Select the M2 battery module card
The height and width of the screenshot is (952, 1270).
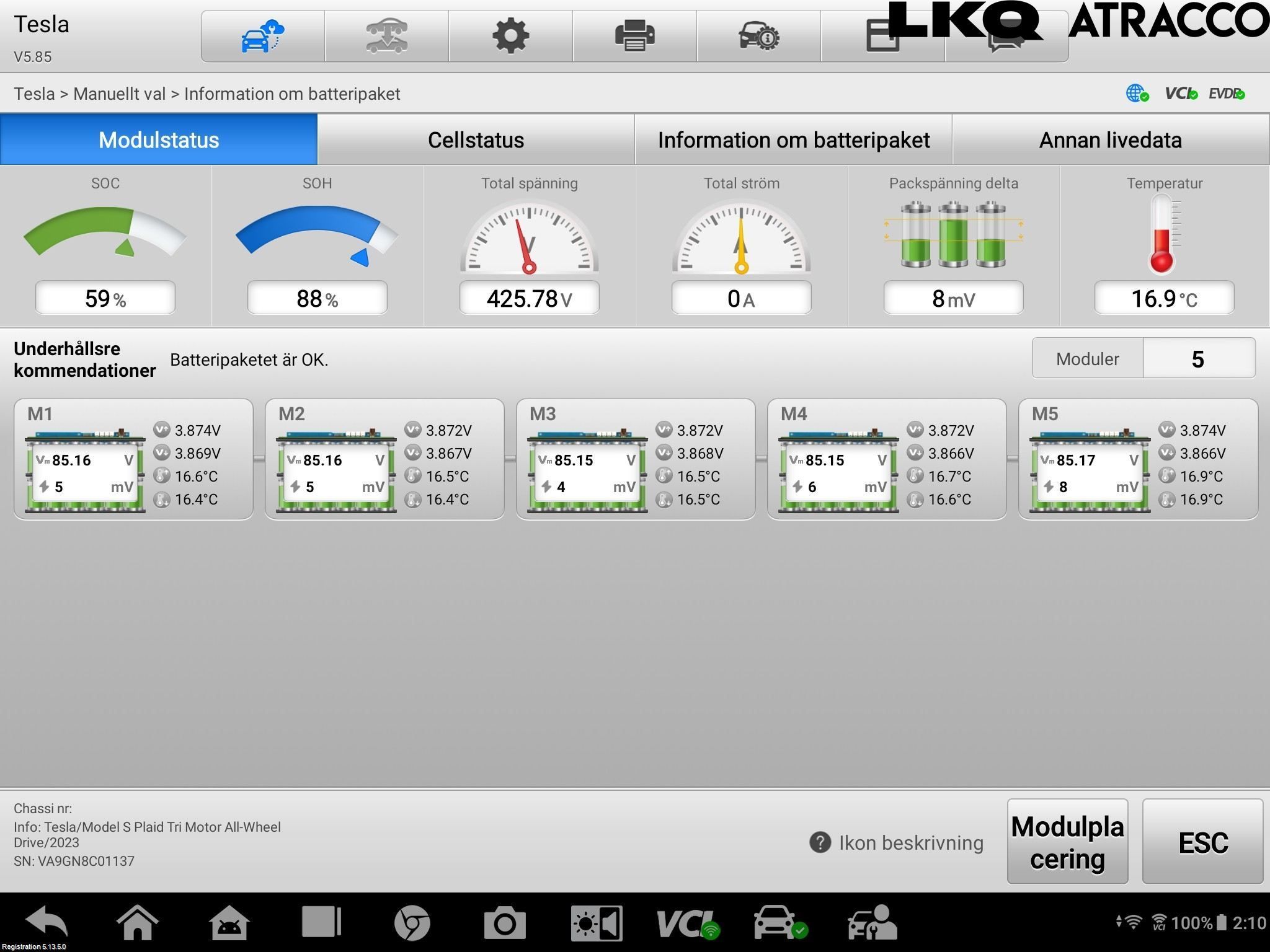[x=384, y=459]
